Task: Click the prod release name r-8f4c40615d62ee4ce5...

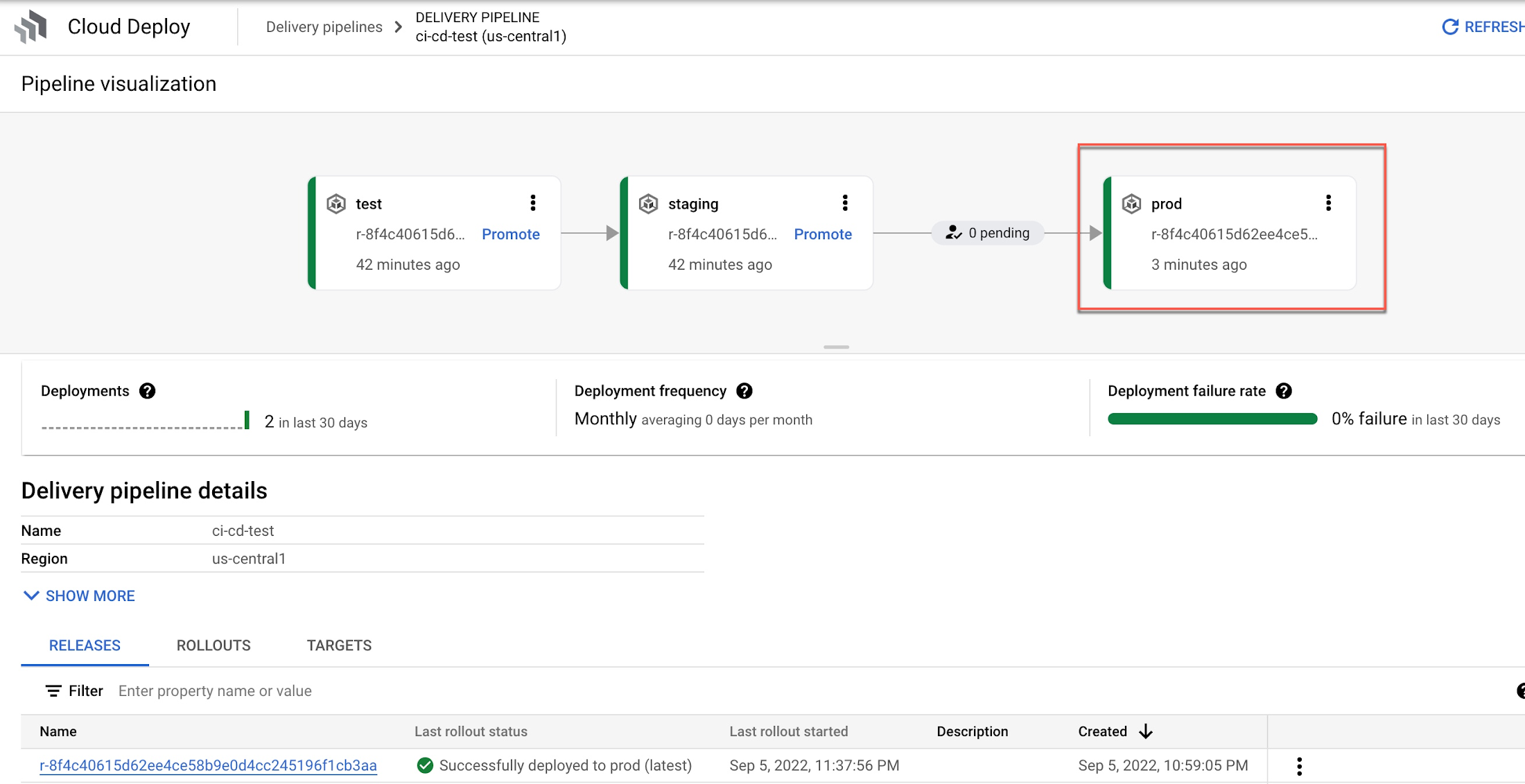Action: click(x=1235, y=234)
